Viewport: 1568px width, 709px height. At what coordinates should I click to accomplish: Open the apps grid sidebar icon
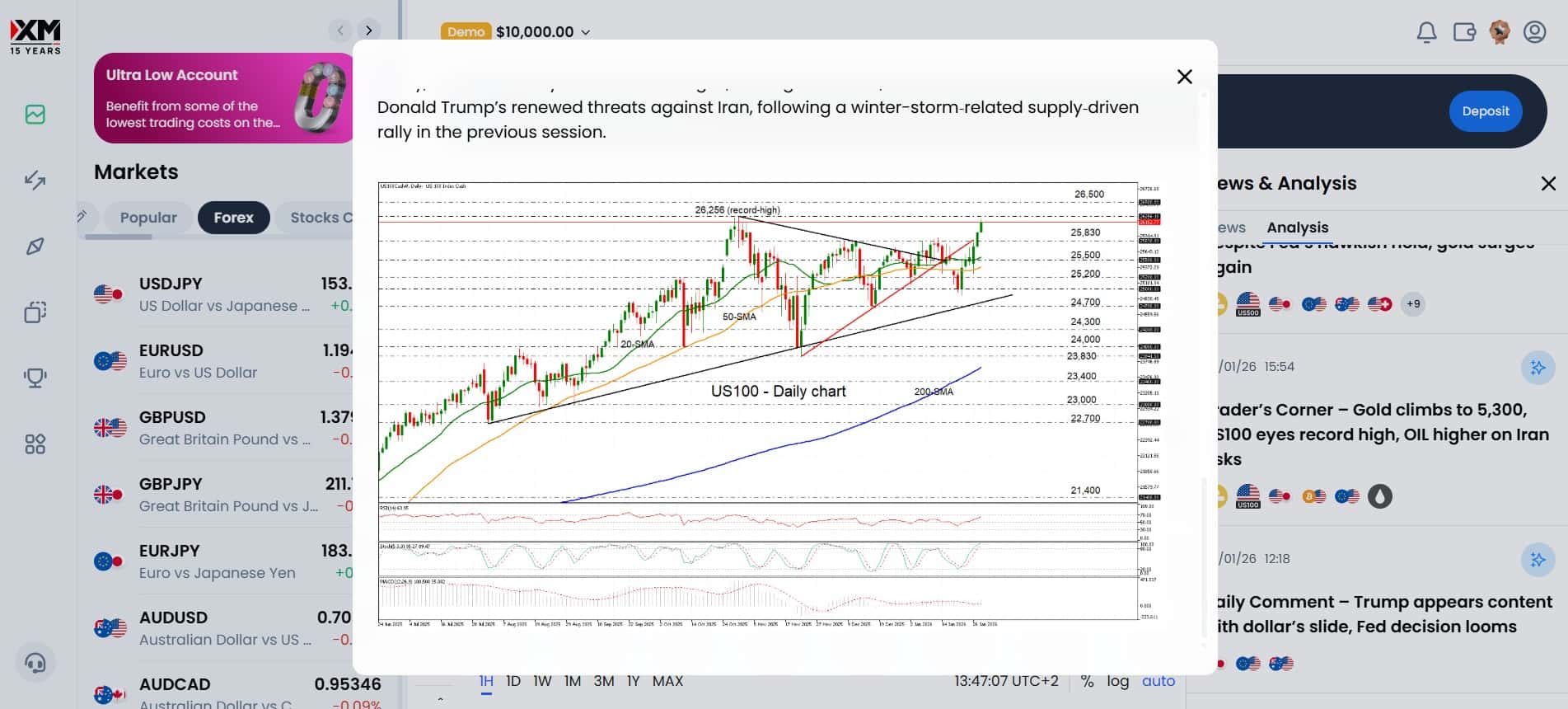tap(35, 444)
